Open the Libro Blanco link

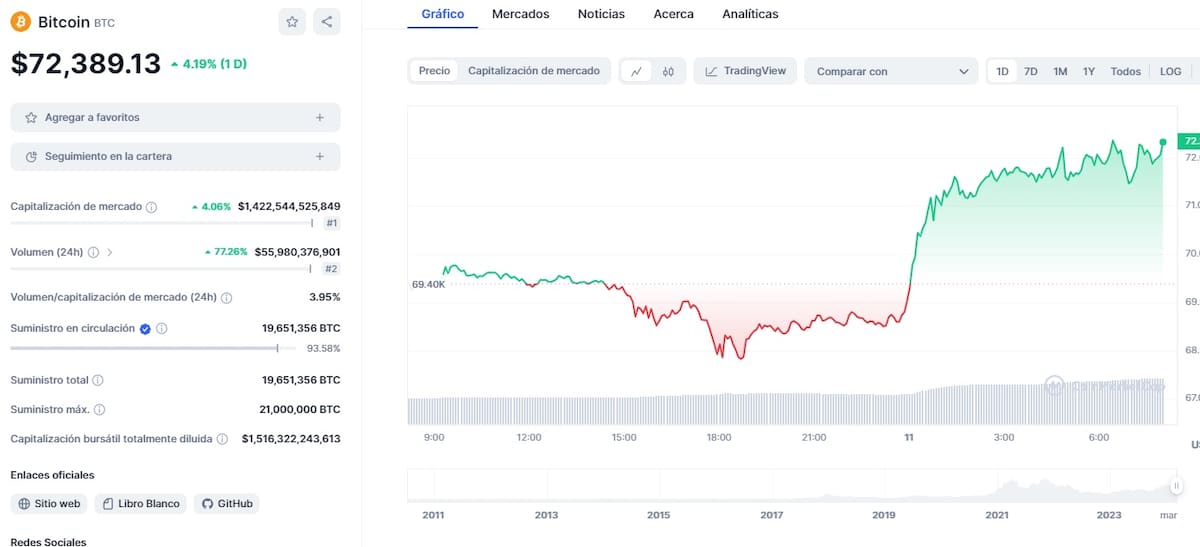(x=139, y=504)
